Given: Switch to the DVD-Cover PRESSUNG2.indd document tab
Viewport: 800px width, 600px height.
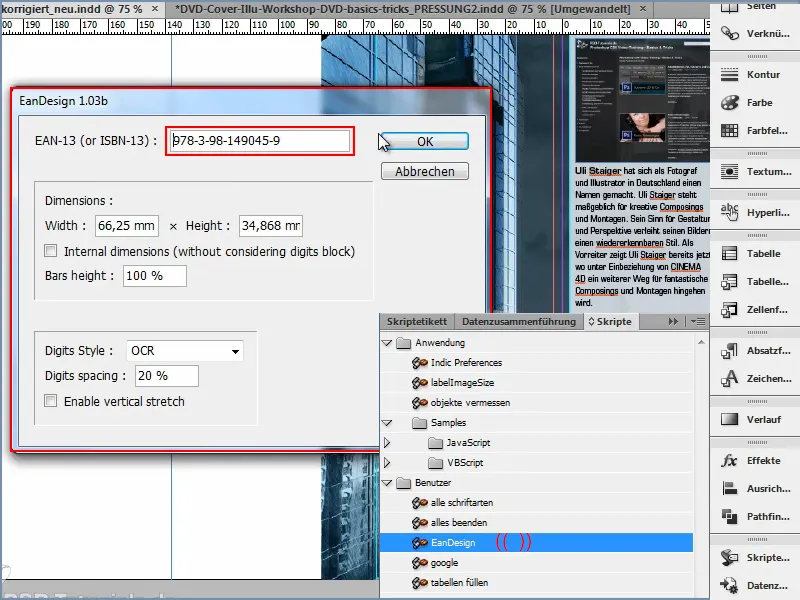Looking at the screenshot, I should coord(403,9).
